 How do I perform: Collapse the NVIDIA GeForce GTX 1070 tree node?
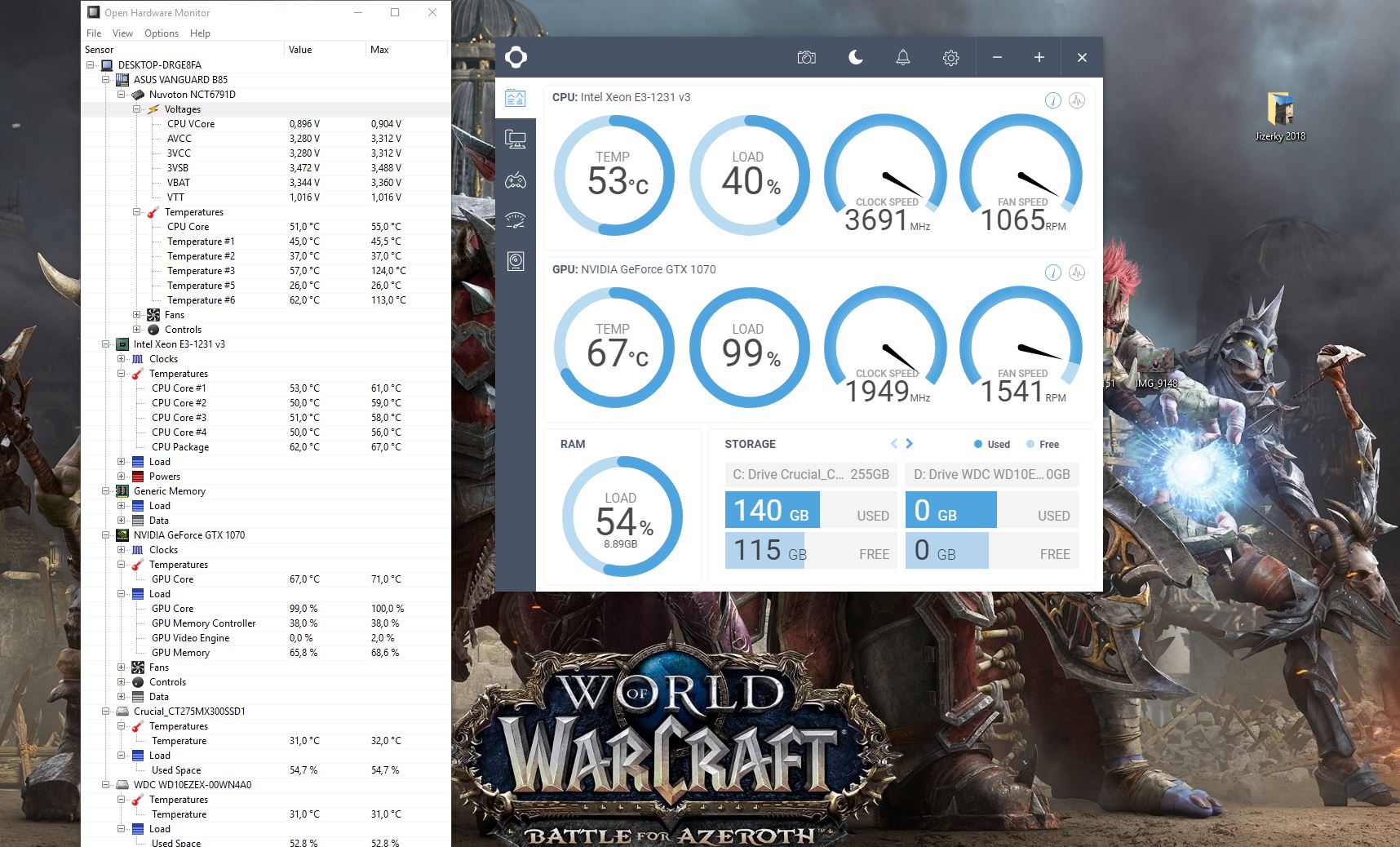pos(106,535)
